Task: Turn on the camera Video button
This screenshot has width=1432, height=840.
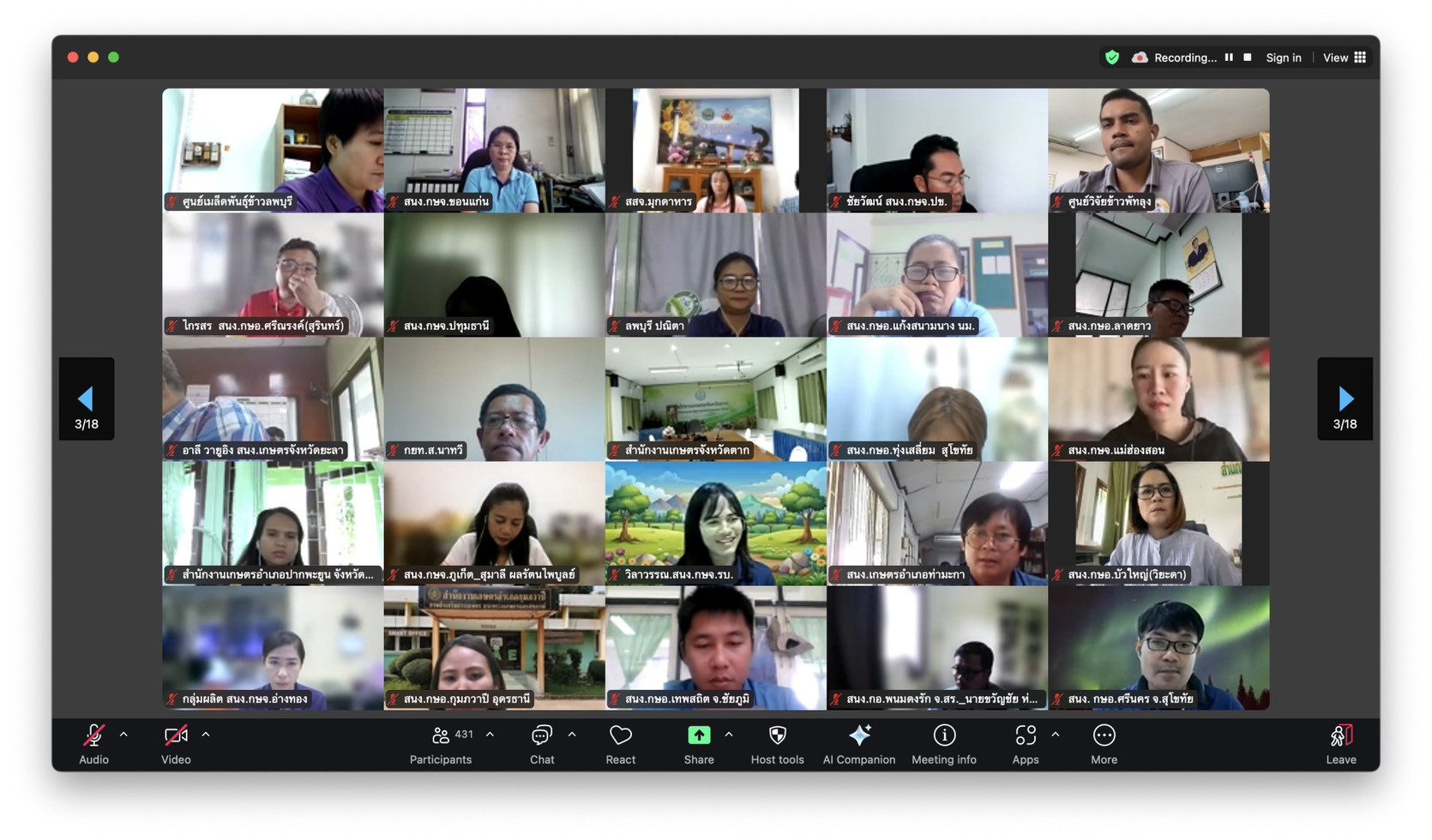Action: [x=176, y=736]
